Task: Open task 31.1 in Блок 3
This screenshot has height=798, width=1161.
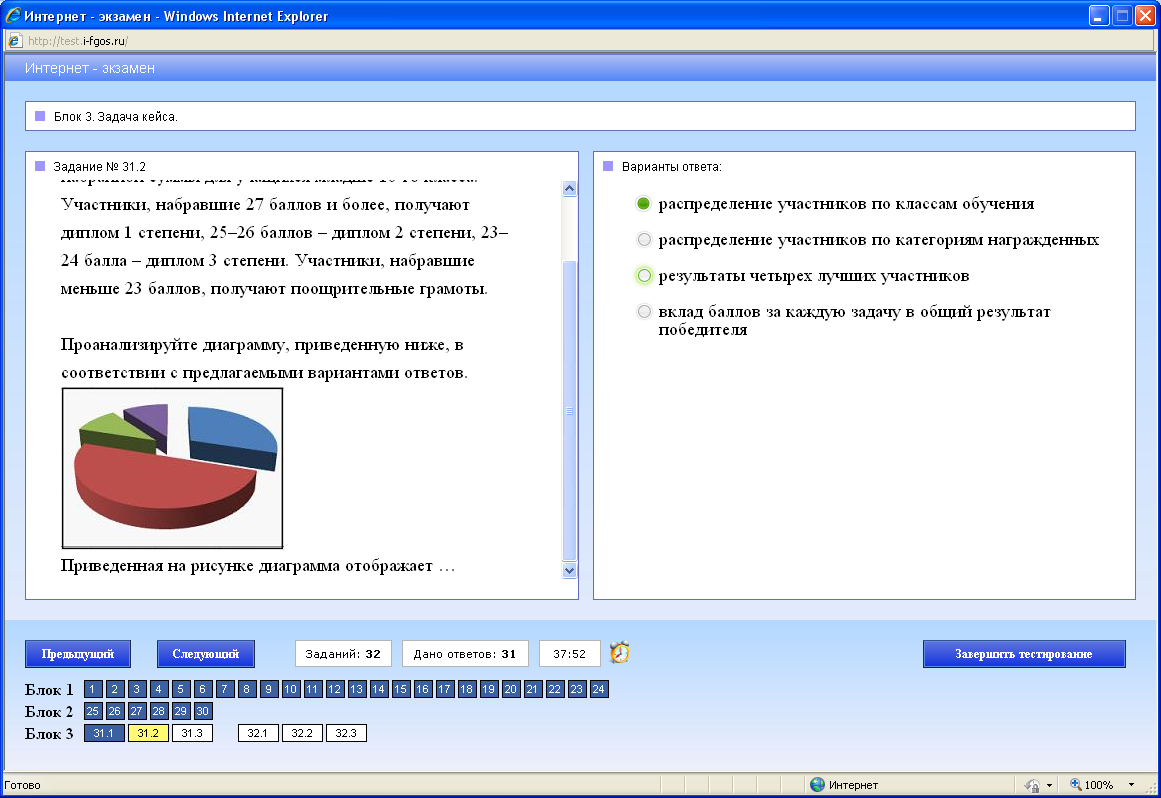Action: click(104, 734)
